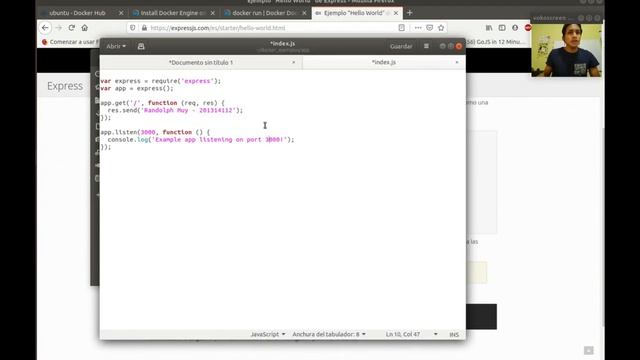Click the Save to Pocket icon
640x360 pixels.
tap(429, 28)
